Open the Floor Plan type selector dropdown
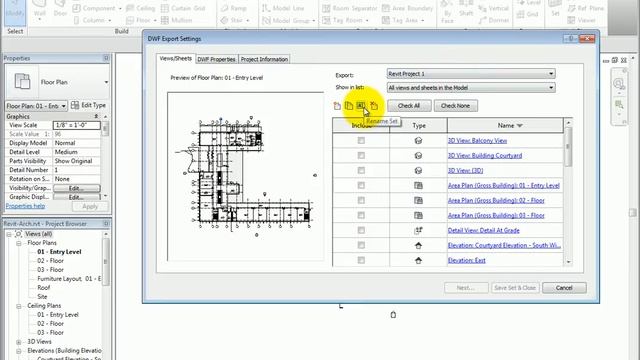Screen dimensions: 640x360 tap(106, 82)
